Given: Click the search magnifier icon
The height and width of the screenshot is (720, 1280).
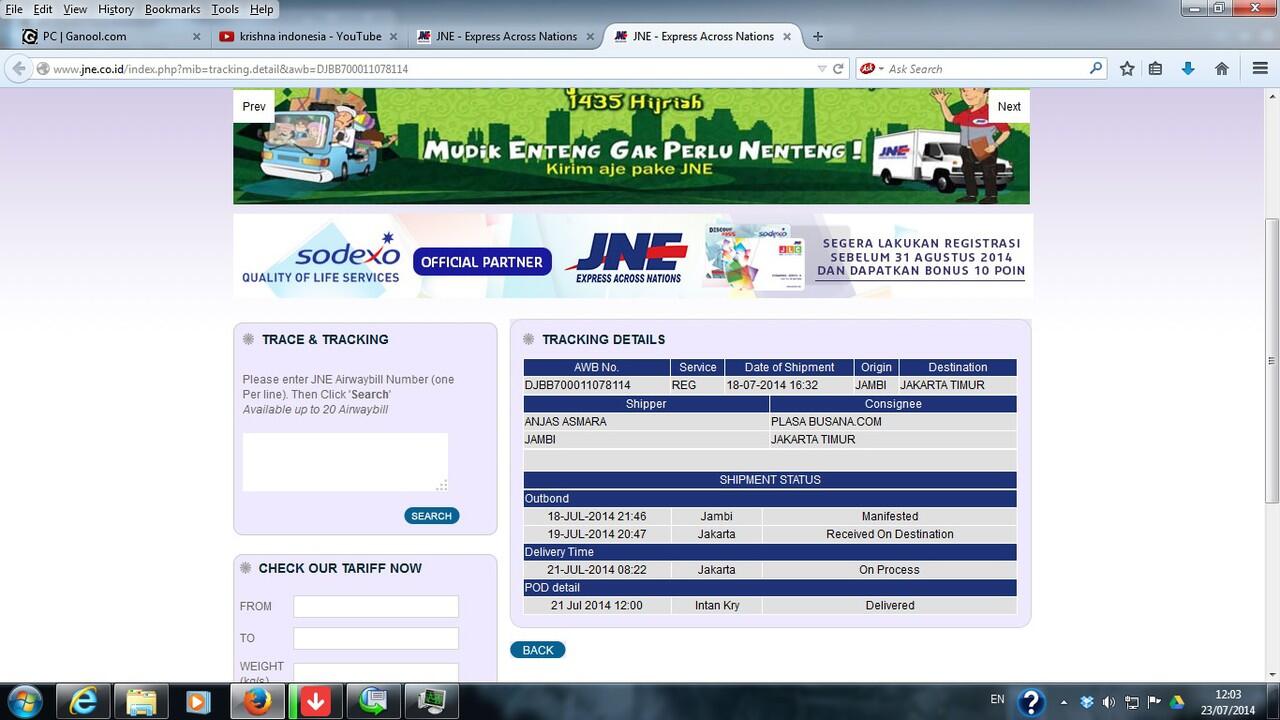Looking at the screenshot, I should pos(1096,69).
